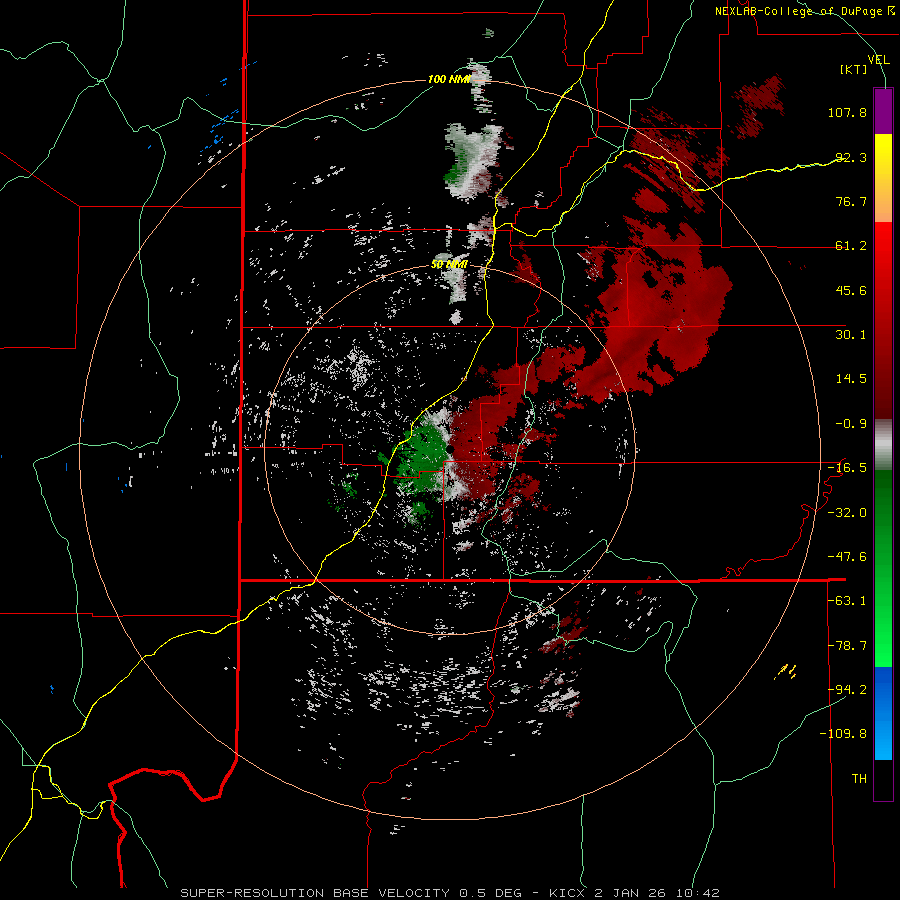Screen dimensions: 900x900
Task: Click the NEXLAB-College of DuPage label
Action: pos(805,11)
